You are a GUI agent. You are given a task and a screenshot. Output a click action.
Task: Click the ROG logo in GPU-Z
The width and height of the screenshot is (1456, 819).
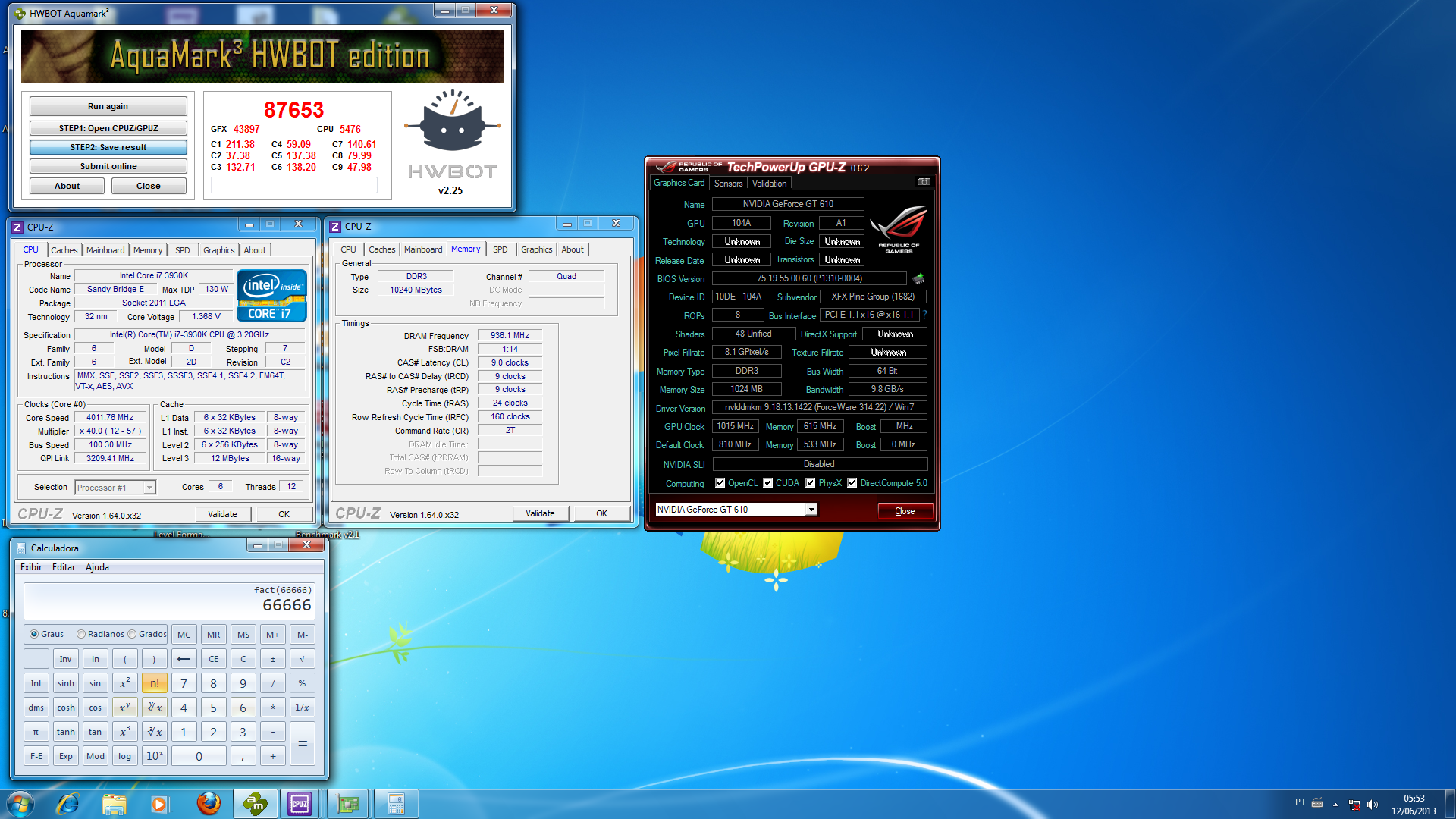[x=899, y=228]
